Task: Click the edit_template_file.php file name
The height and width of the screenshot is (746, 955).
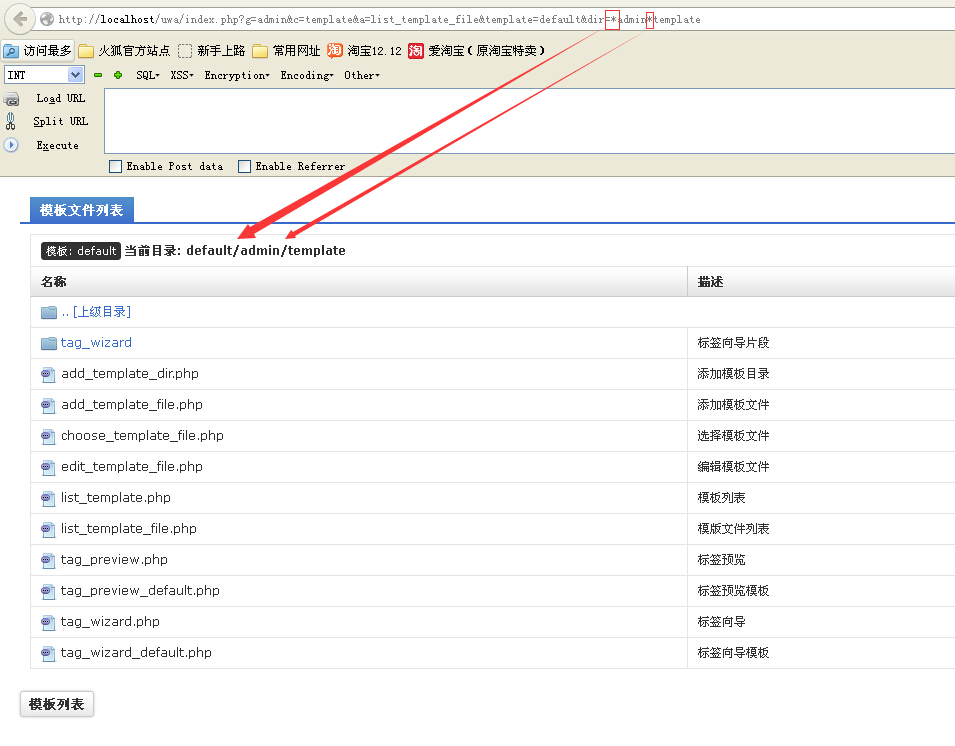Action: pyautogui.click(x=132, y=467)
